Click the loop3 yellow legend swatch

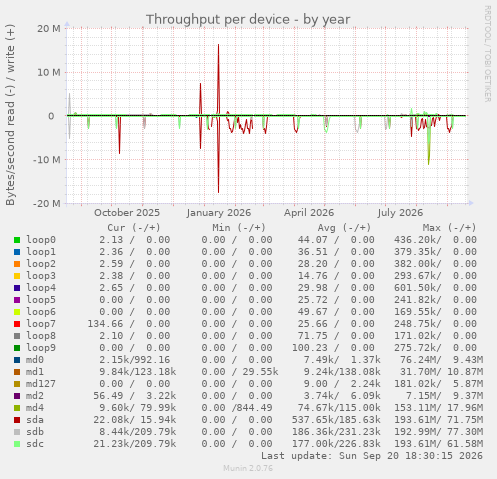tap(17, 276)
